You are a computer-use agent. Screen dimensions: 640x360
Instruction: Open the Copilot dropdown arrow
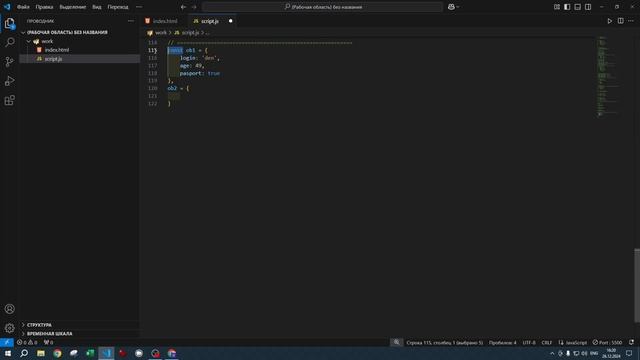click(458, 7)
